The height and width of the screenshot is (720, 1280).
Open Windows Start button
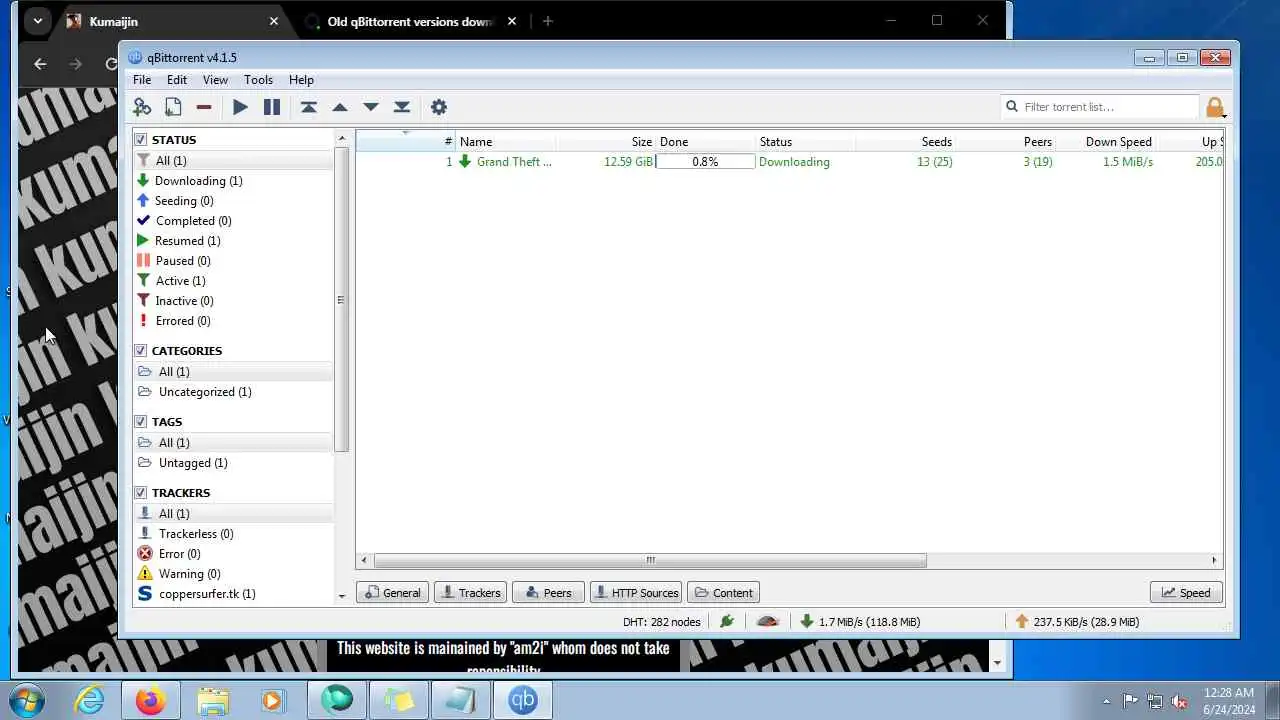pyautogui.click(x=27, y=700)
